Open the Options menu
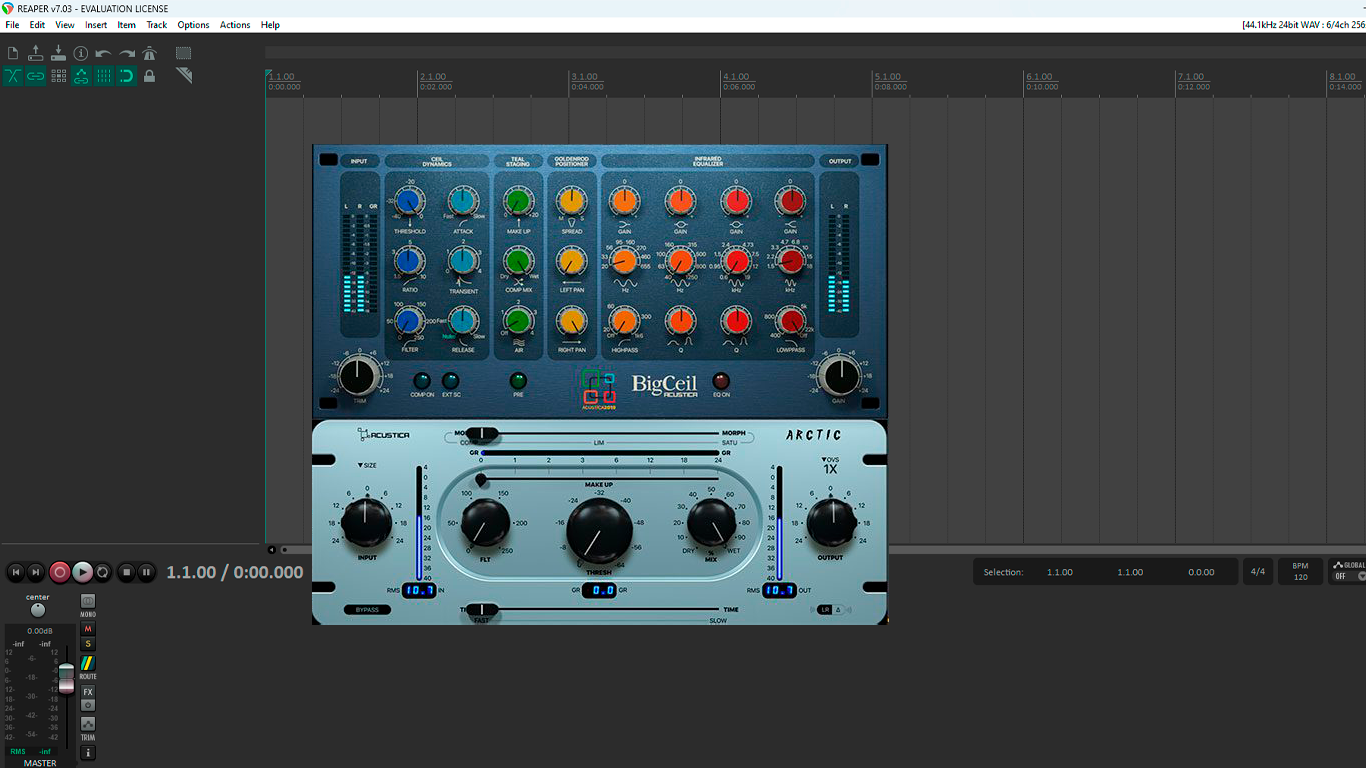The width and height of the screenshot is (1366, 768). pos(194,25)
